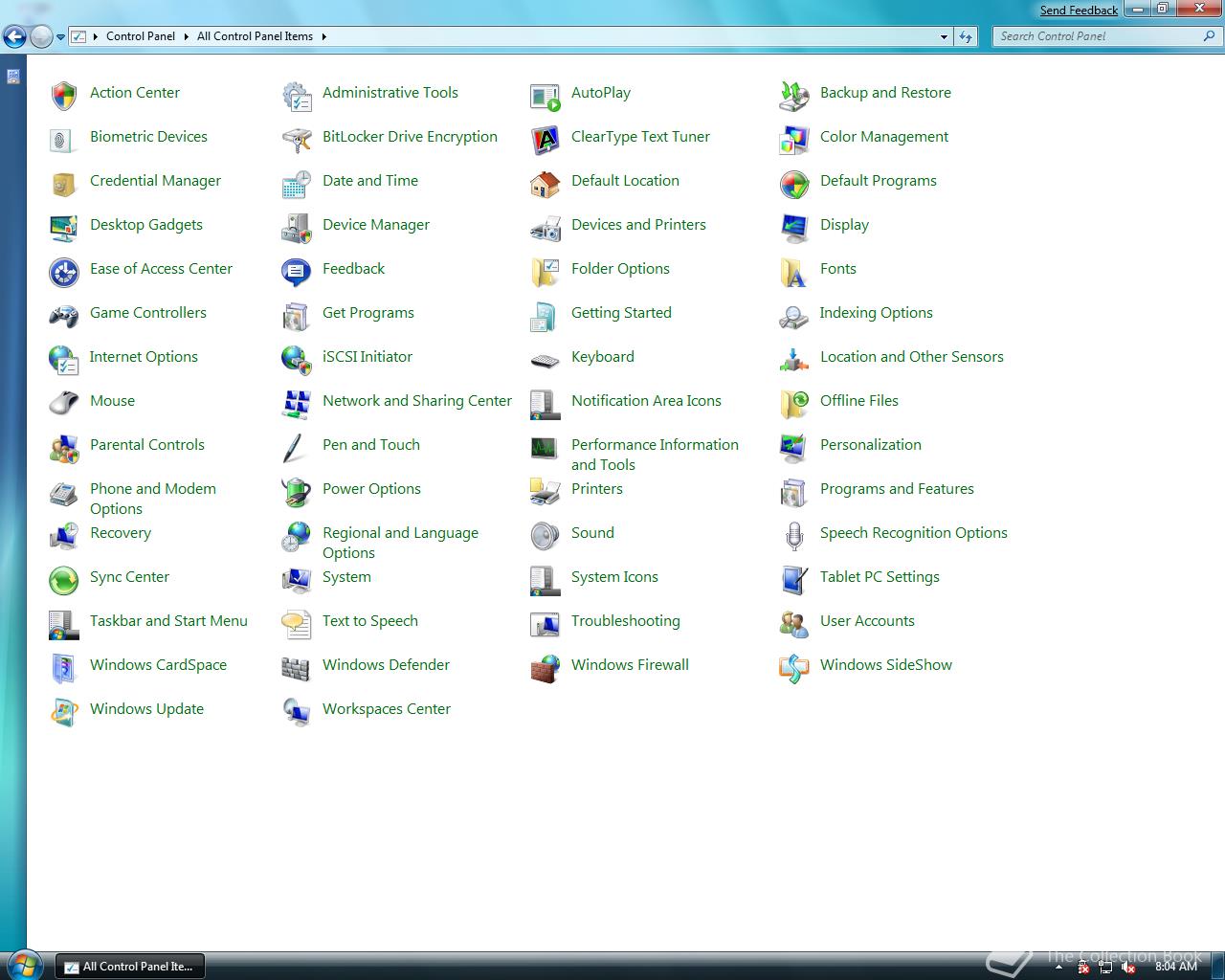Click the Windows Firewall brick wall icon
Viewport: 1225px width, 980px height.
[546, 668]
